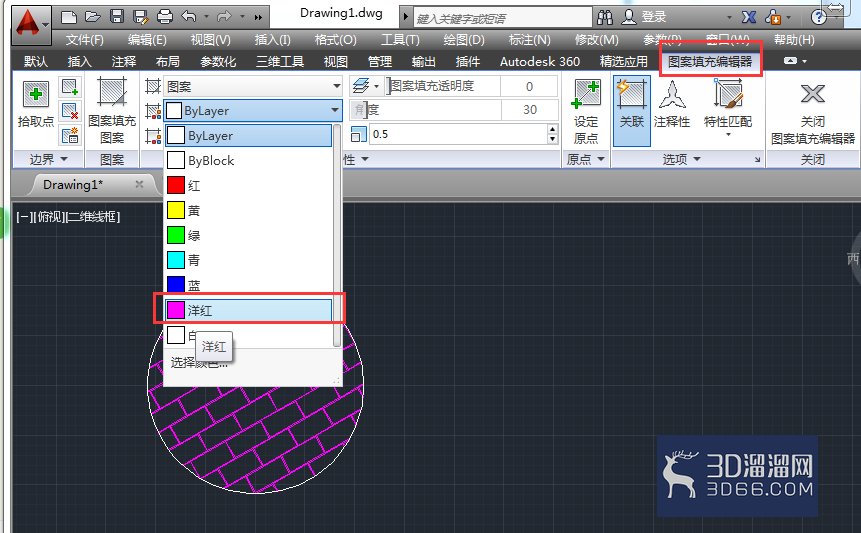Expand the 原点 panel arrow
Image resolution: width=861 pixels, height=533 pixels.
[601, 159]
